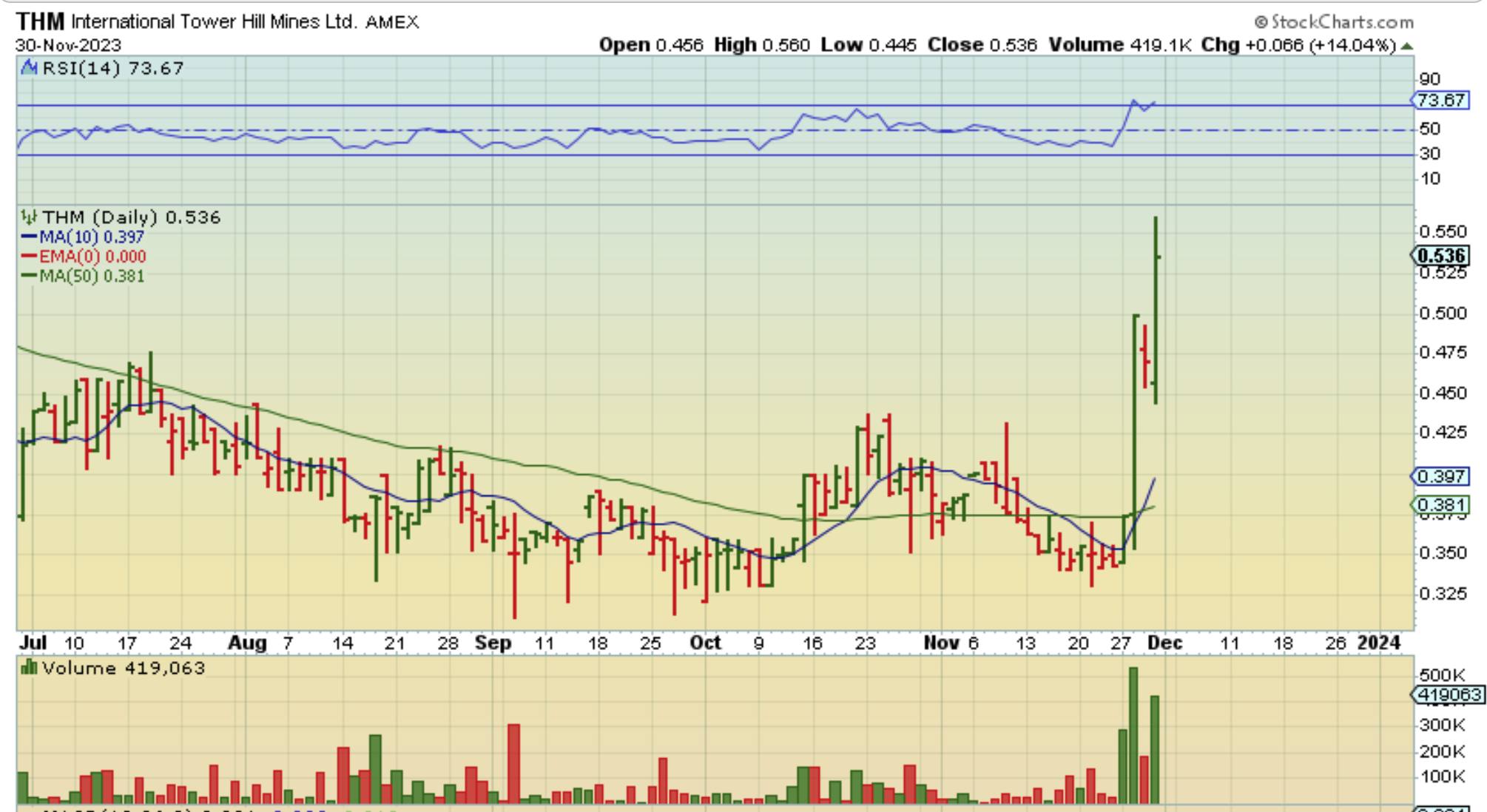
Task: Click the 0.381 MA(50) price axis tag
Action: [x=1440, y=505]
